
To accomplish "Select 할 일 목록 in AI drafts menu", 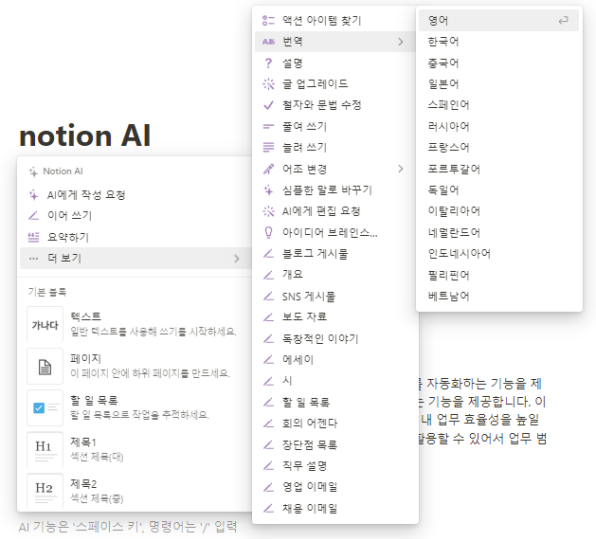I will [x=335, y=402].
